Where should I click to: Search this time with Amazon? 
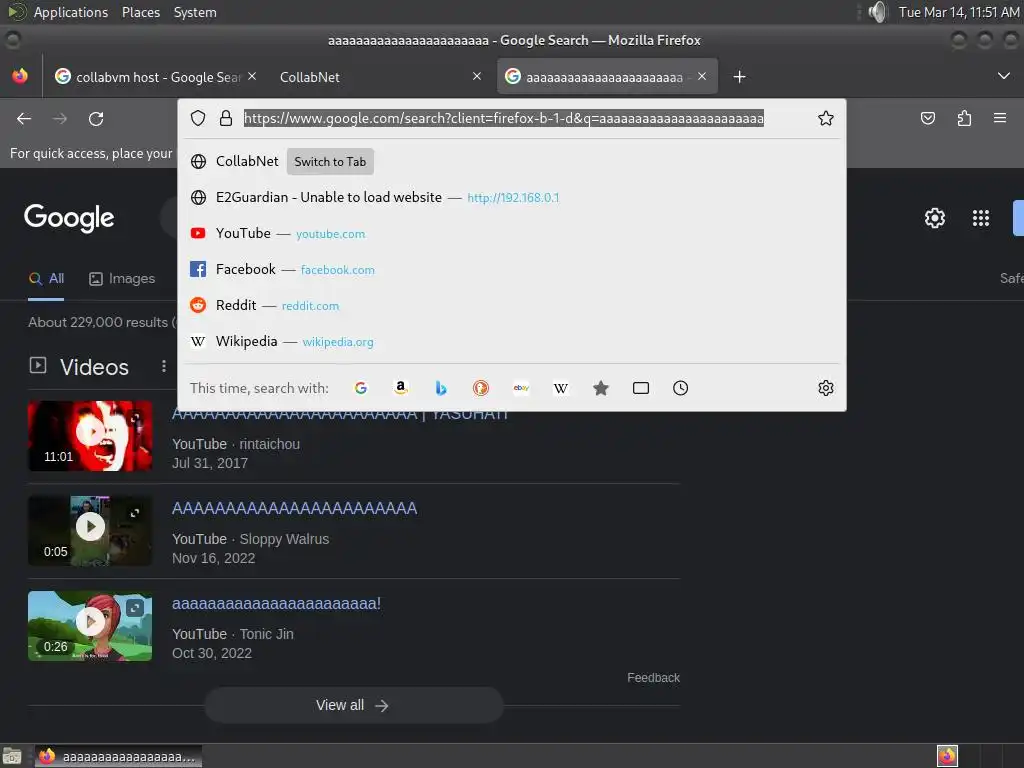(401, 388)
